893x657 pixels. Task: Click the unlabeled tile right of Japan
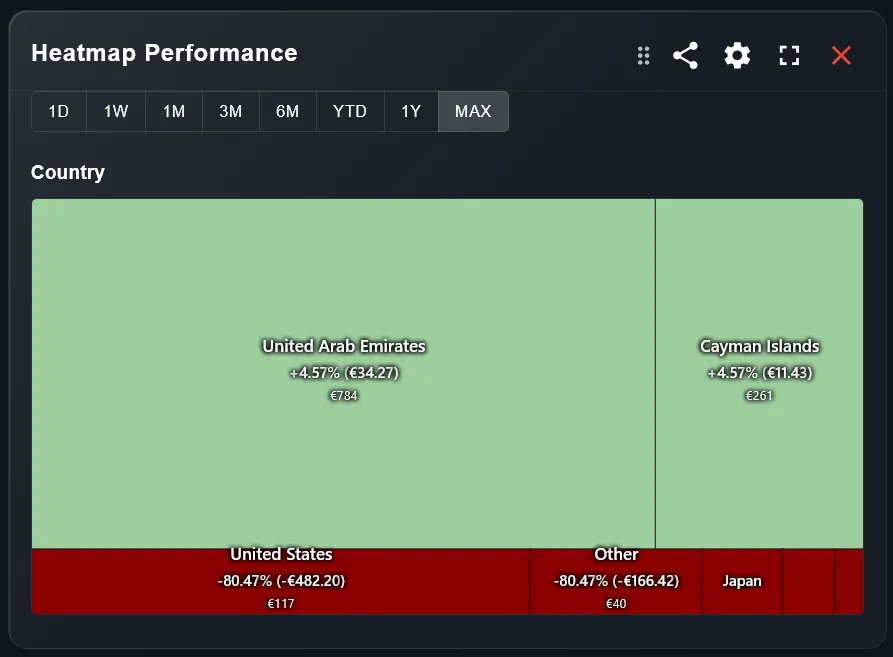click(x=808, y=581)
